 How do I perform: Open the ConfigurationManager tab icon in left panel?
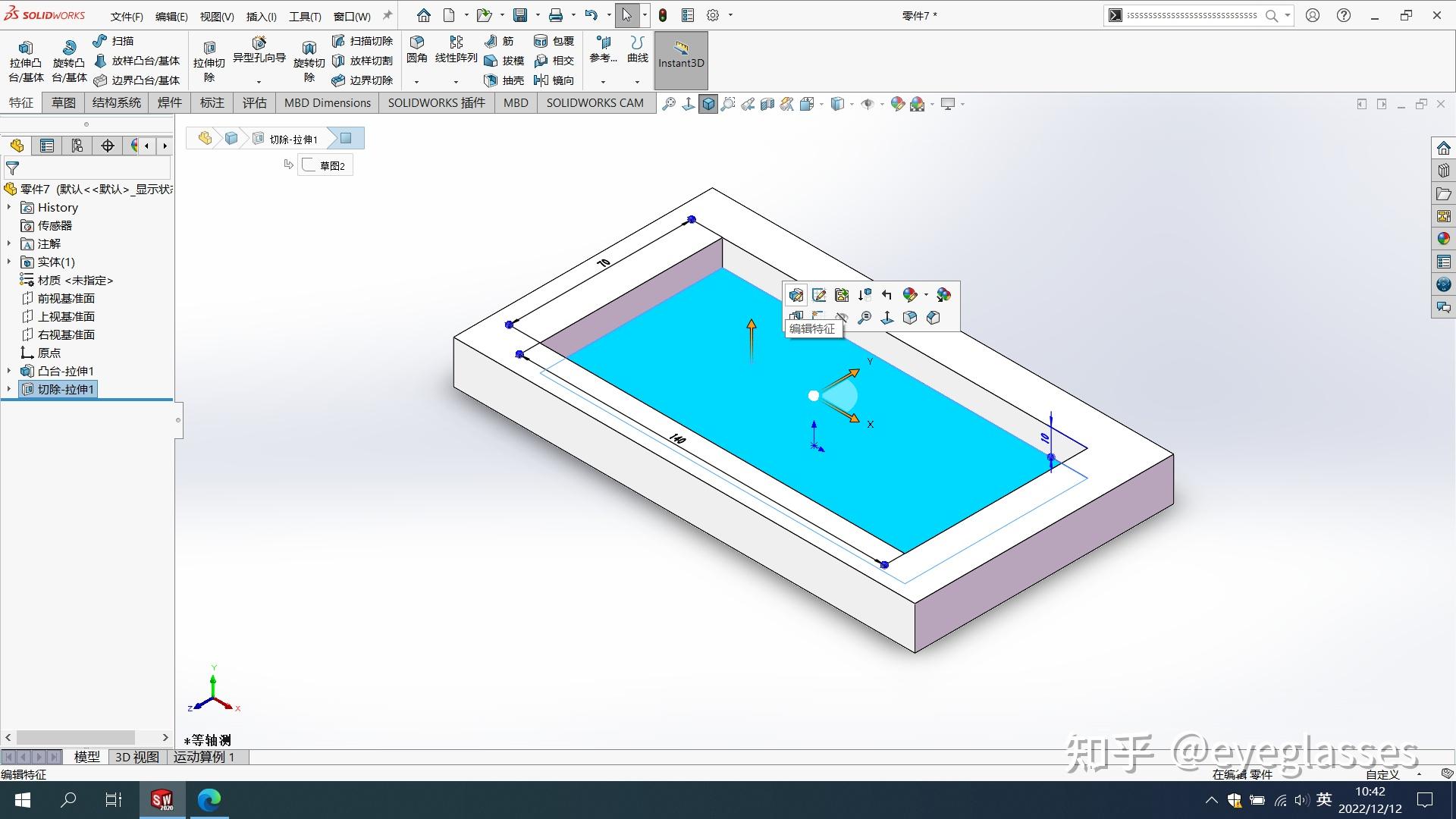(77, 146)
